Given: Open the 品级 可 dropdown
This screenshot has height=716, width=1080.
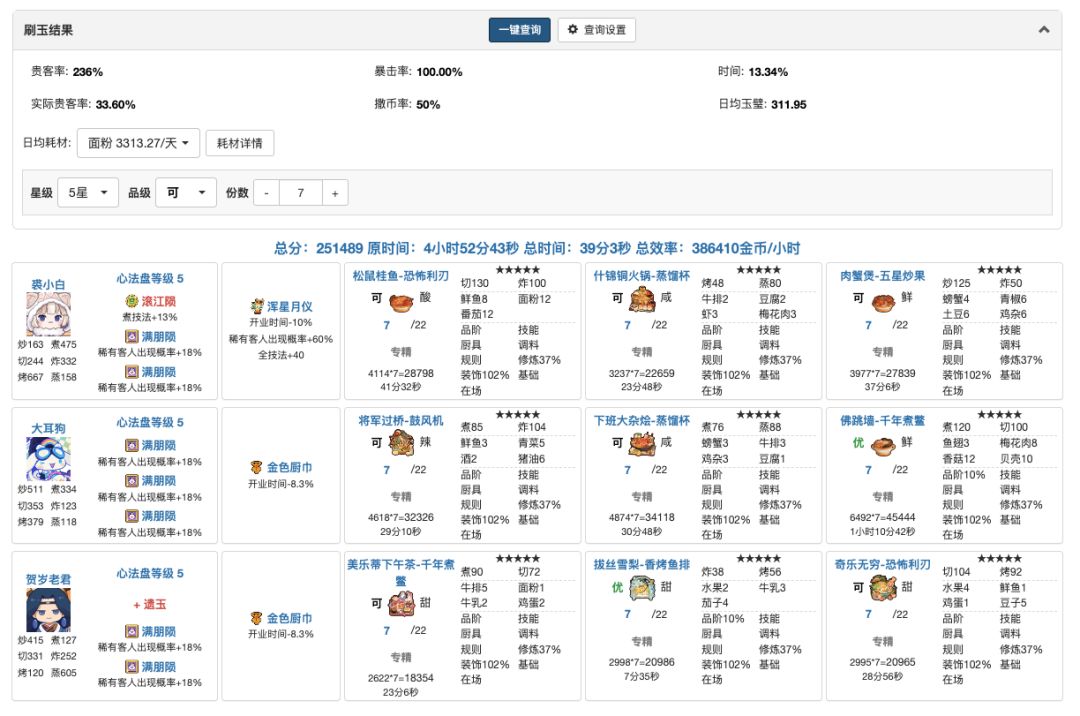Looking at the screenshot, I should pyautogui.click(x=186, y=193).
